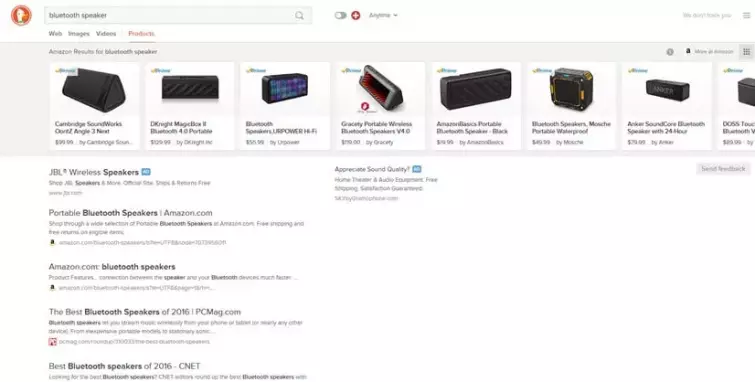Click Bluetooth Speakers, URPOWER Hi-Fi title

(x=281, y=128)
